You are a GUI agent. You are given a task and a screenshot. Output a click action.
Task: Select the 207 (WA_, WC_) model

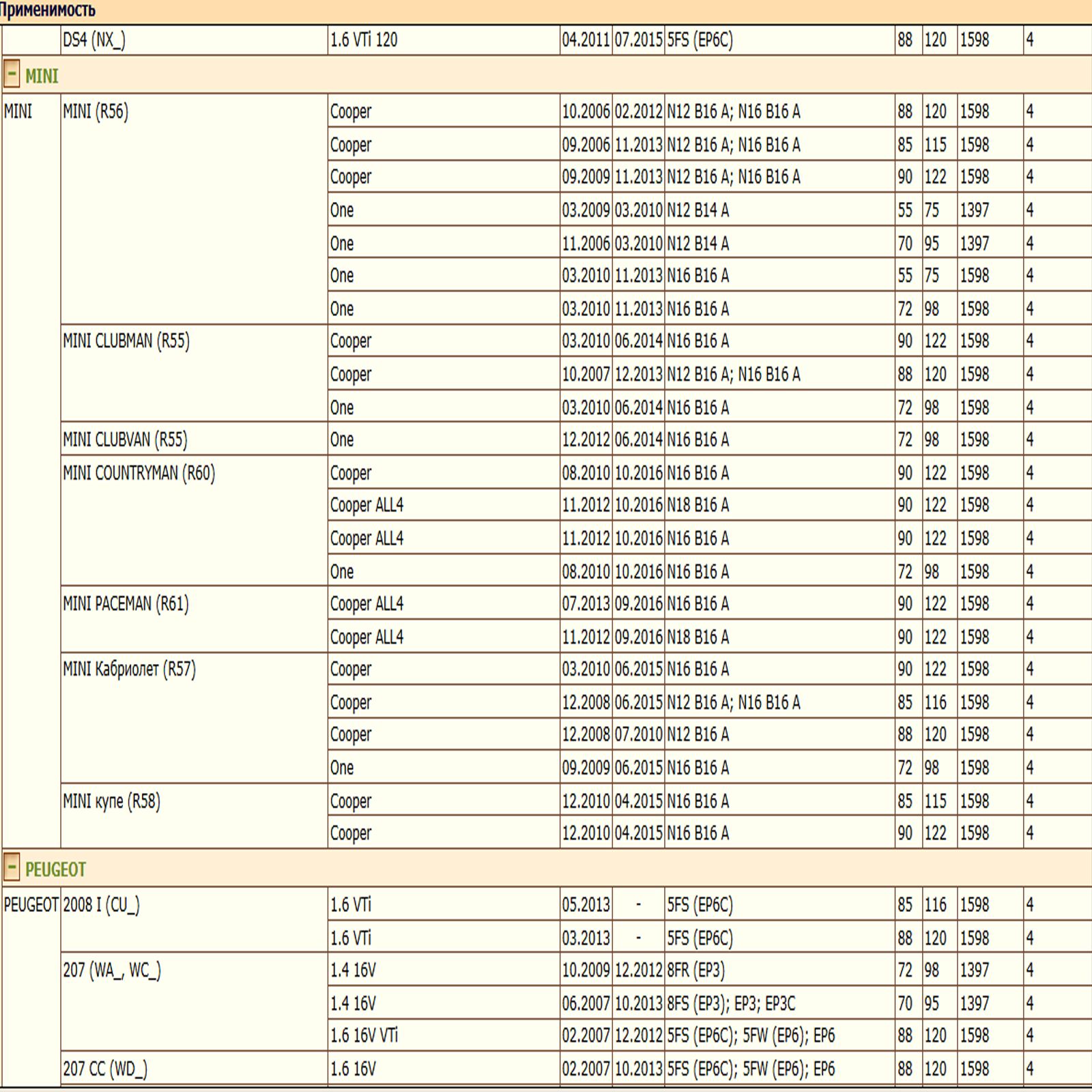[112, 970]
